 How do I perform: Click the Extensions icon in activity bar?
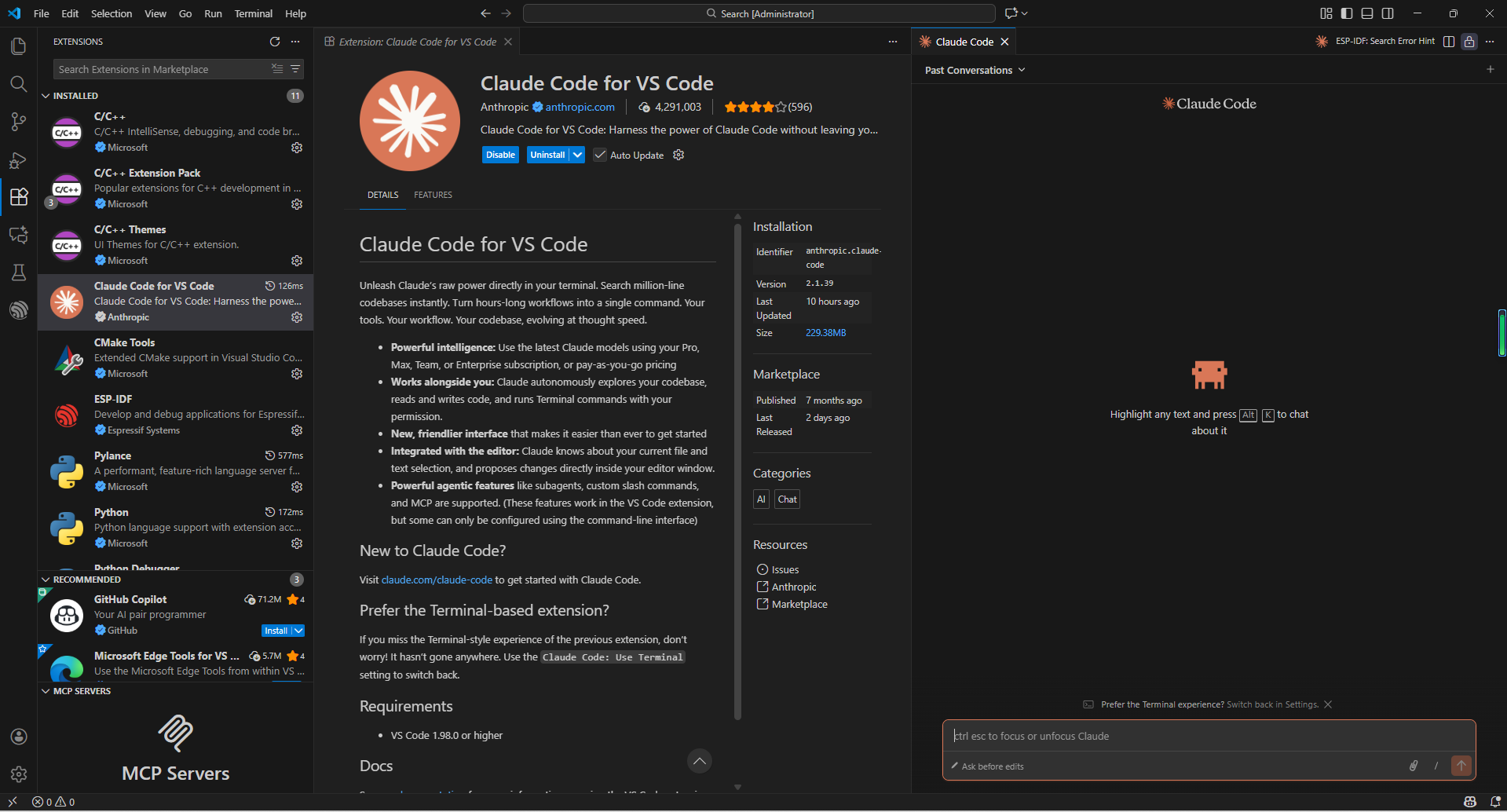click(x=19, y=196)
